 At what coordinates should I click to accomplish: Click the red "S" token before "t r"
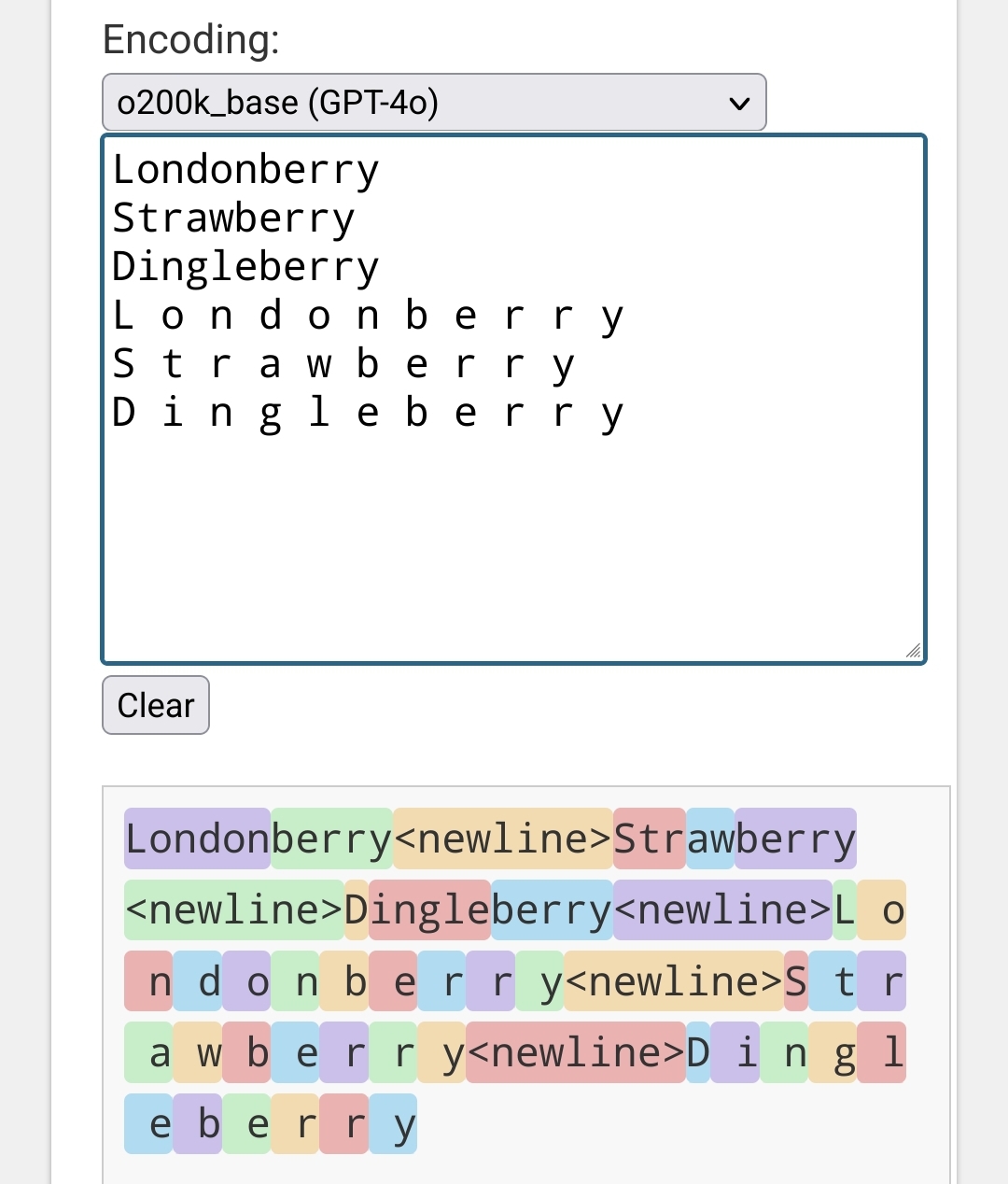(796, 981)
